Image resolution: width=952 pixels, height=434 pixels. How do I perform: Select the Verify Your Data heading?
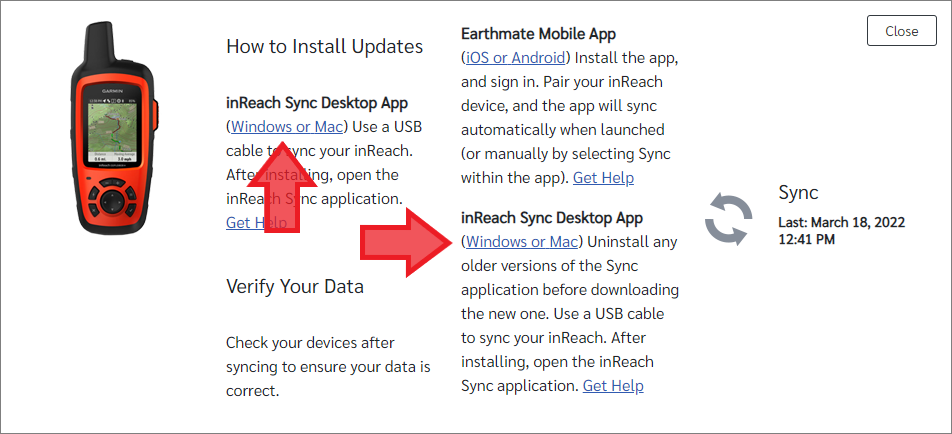tap(294, 286)
